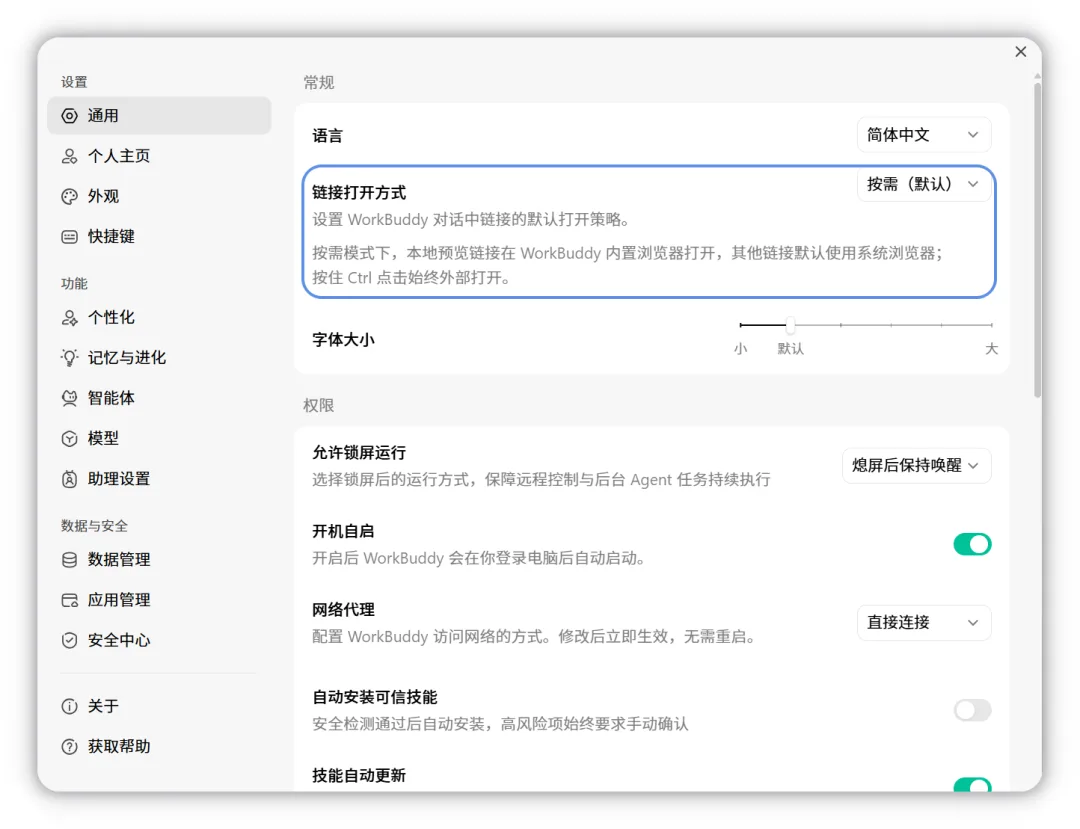Click the 智能体 robot face icon
Viewport: 1080px width, 829px height.
point(70,399)
